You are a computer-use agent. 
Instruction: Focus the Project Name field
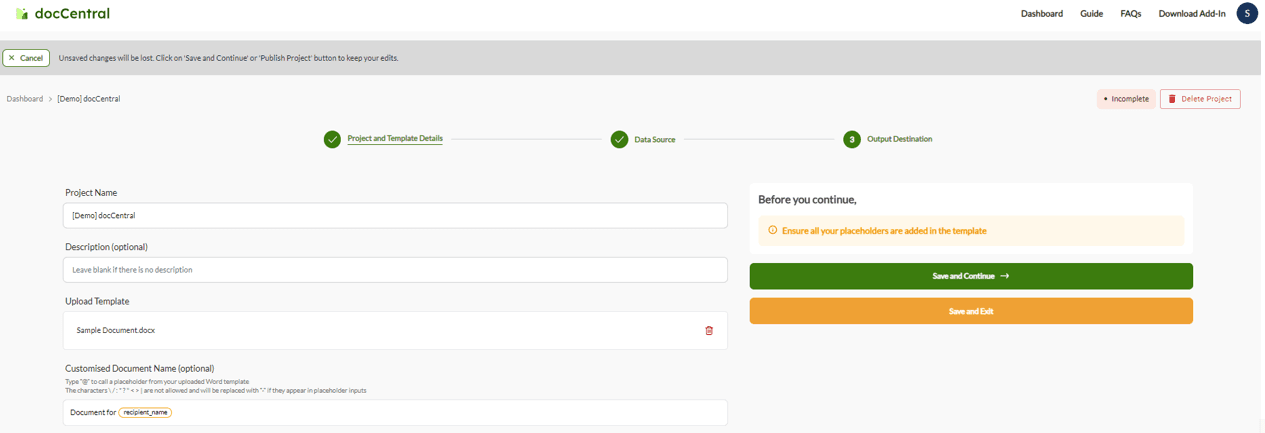(395, 215)
